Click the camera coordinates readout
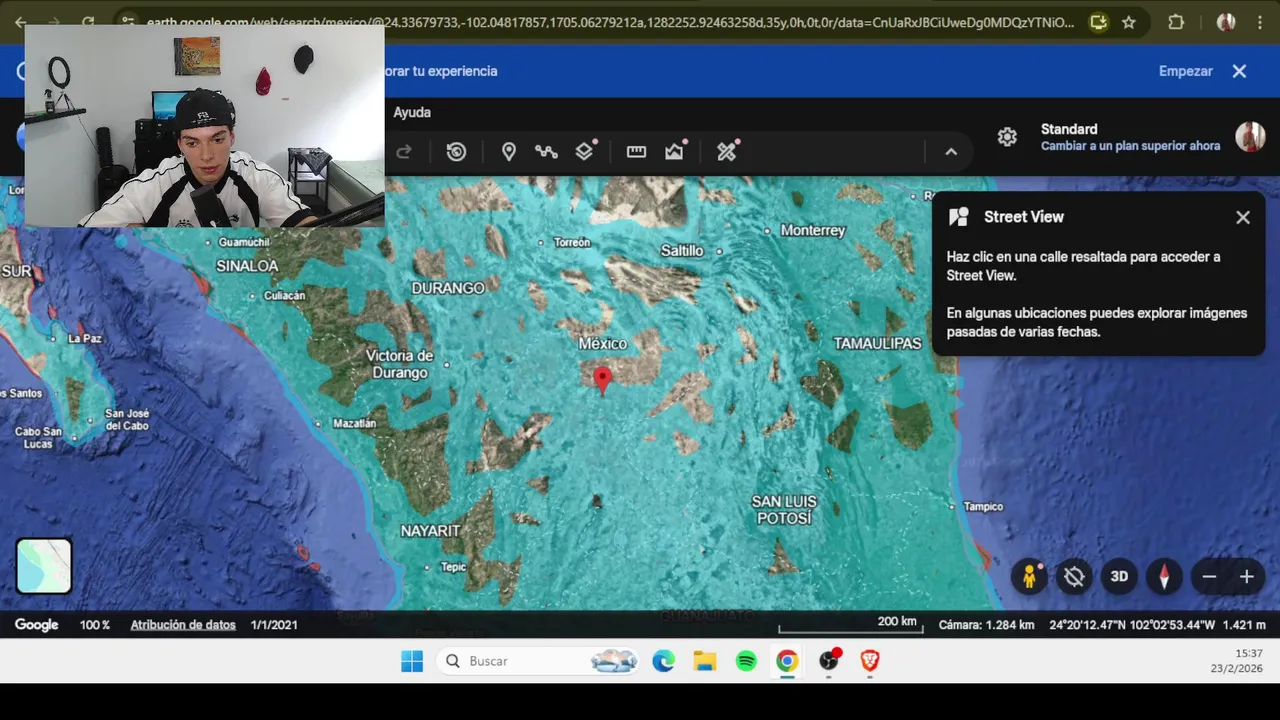 1132,625
